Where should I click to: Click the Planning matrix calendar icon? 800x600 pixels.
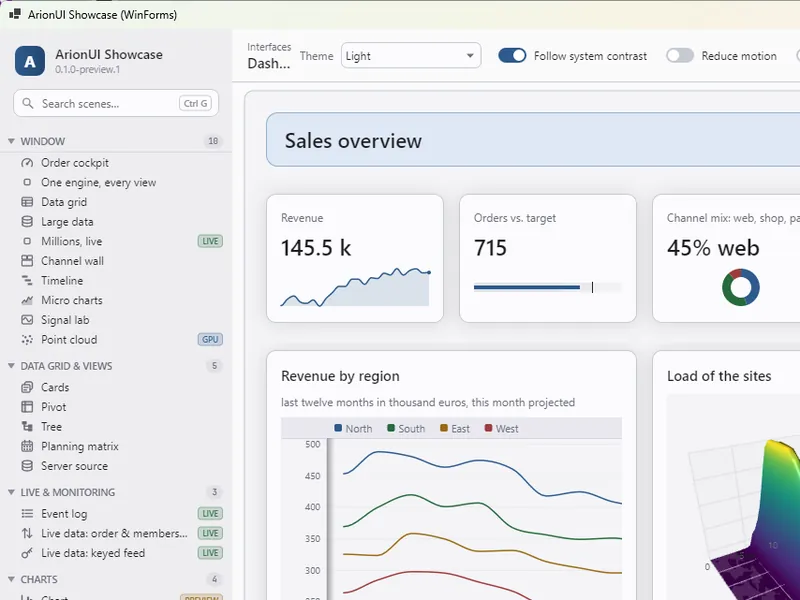click(x=27, y=446)
